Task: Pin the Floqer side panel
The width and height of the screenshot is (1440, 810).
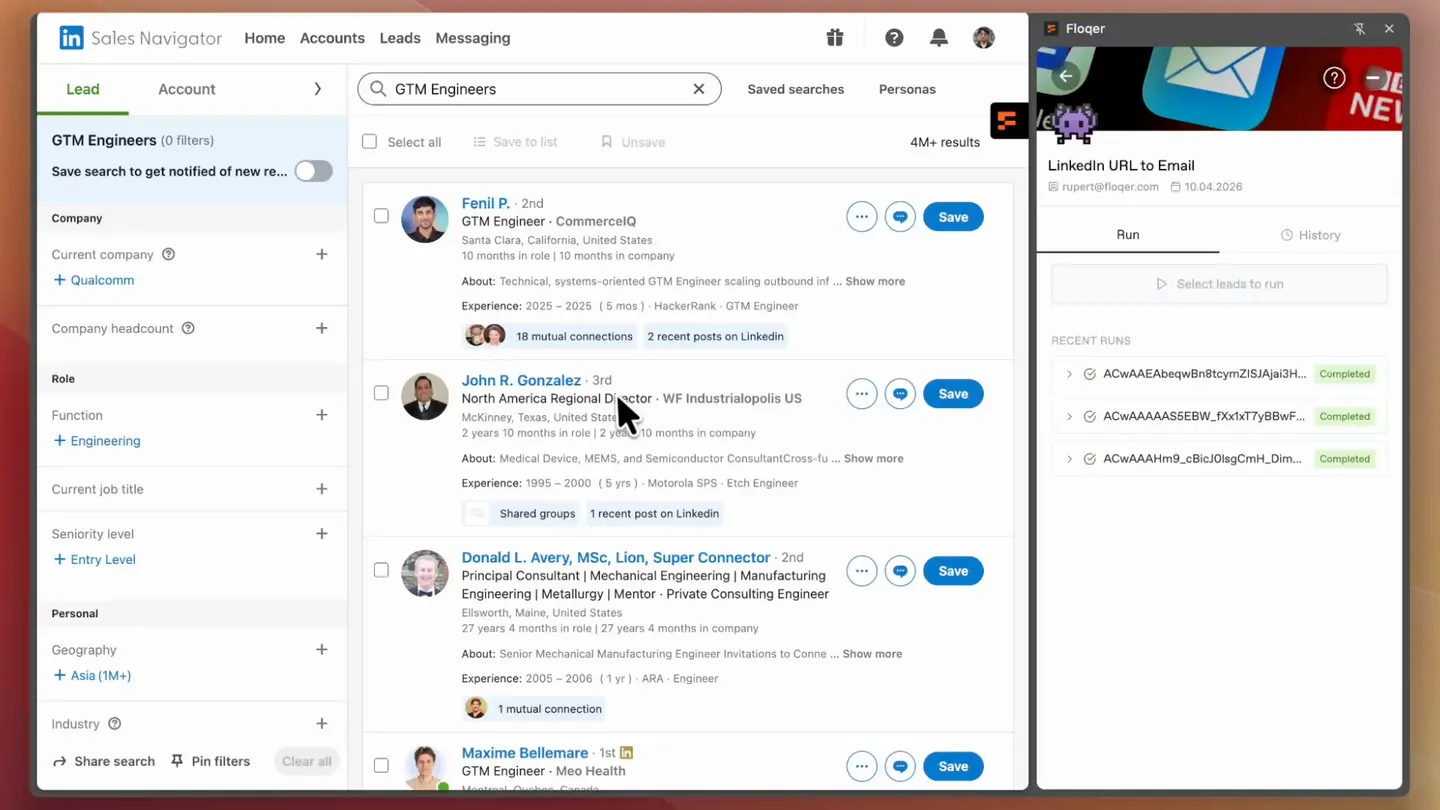Action: coord(1359,29)
